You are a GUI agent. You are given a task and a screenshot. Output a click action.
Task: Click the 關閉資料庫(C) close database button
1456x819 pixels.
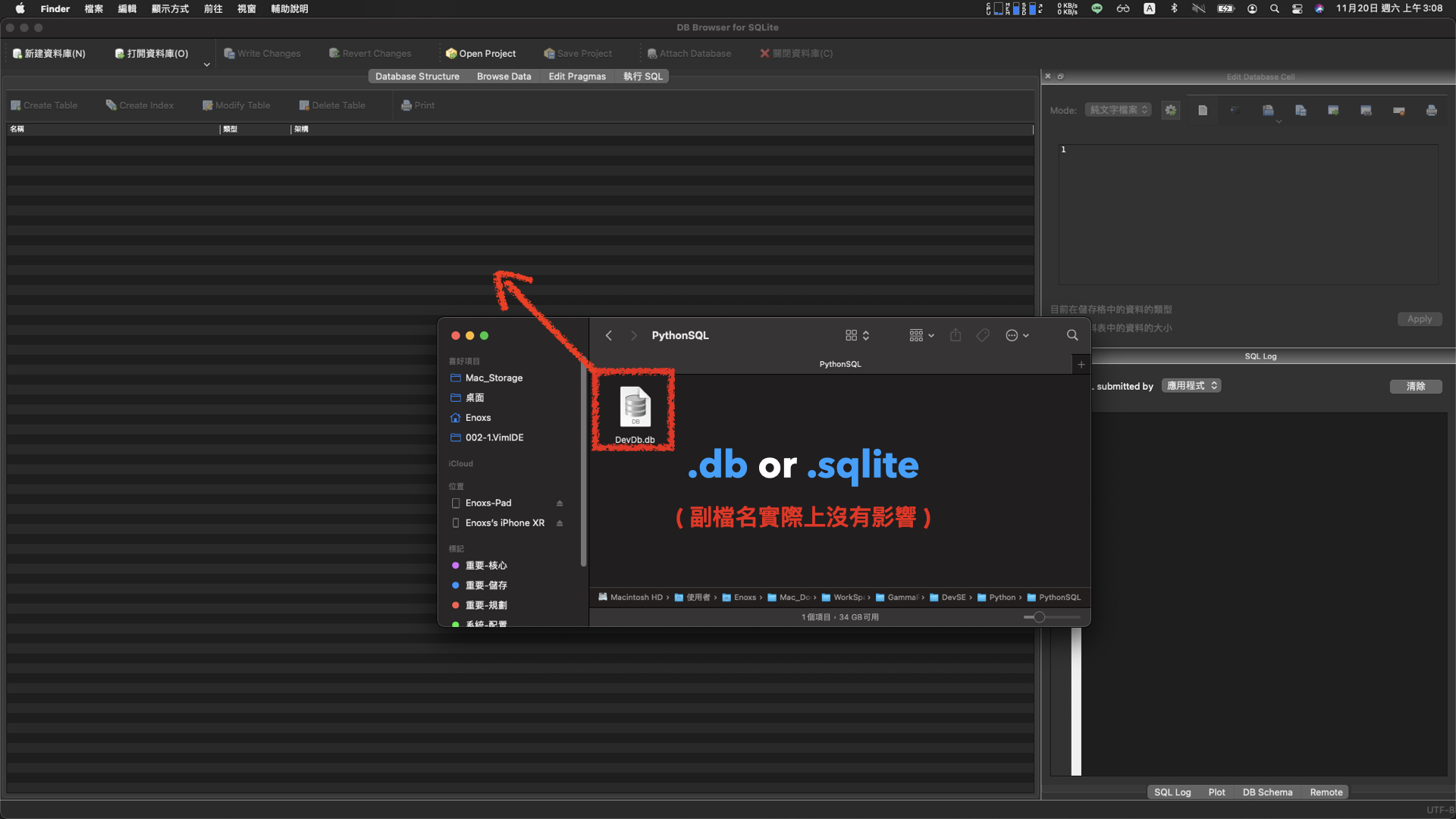796,53
